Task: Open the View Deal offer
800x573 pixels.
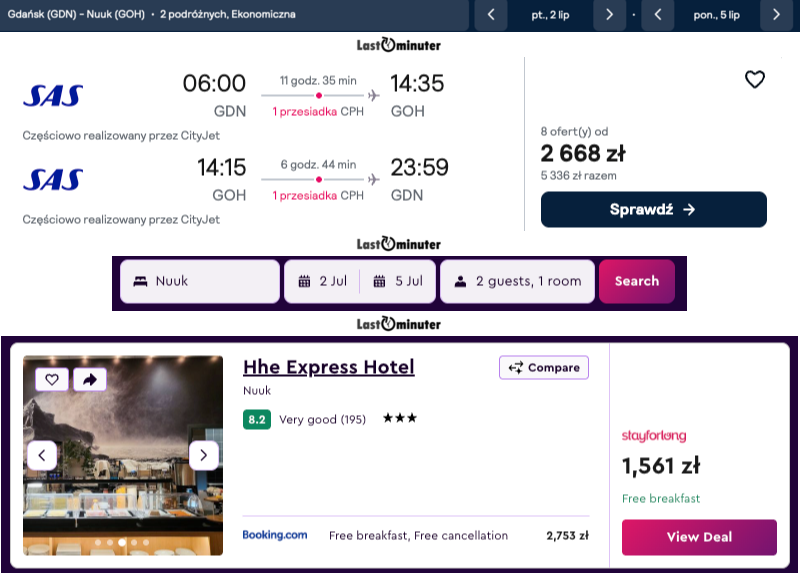Action: tap(699, 537)
